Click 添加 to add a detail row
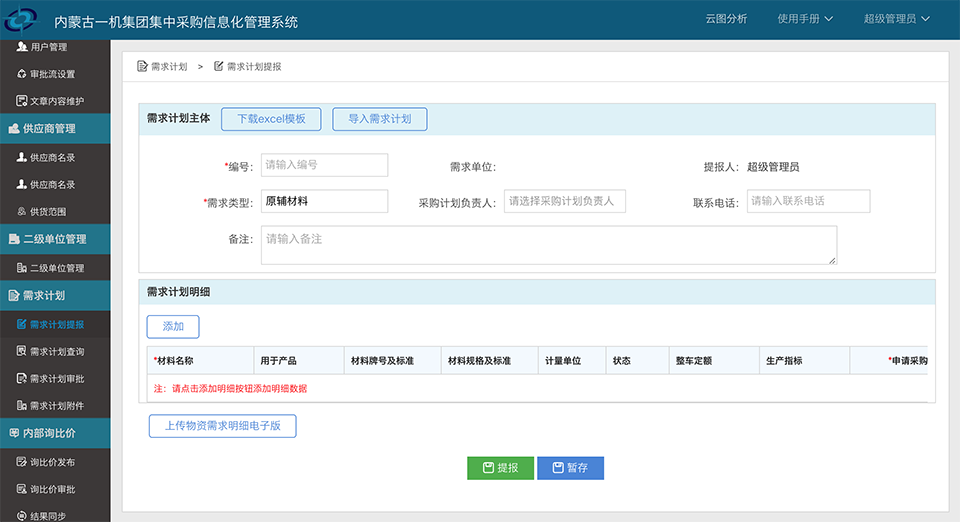Viewport: 960px width, 522px height. [173, 327]
